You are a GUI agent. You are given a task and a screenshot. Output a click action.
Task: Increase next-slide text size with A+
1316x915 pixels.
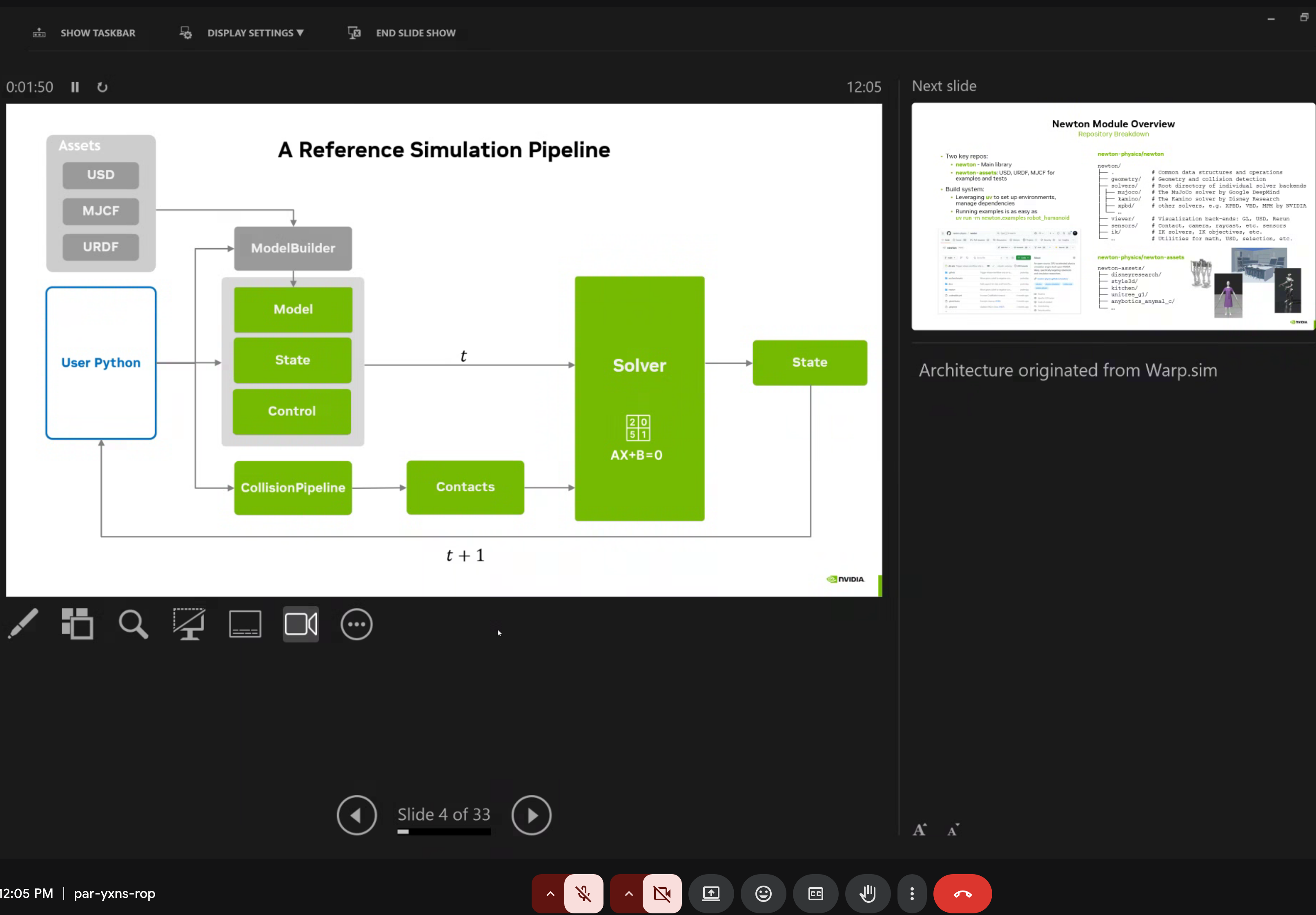coord(920,829)
